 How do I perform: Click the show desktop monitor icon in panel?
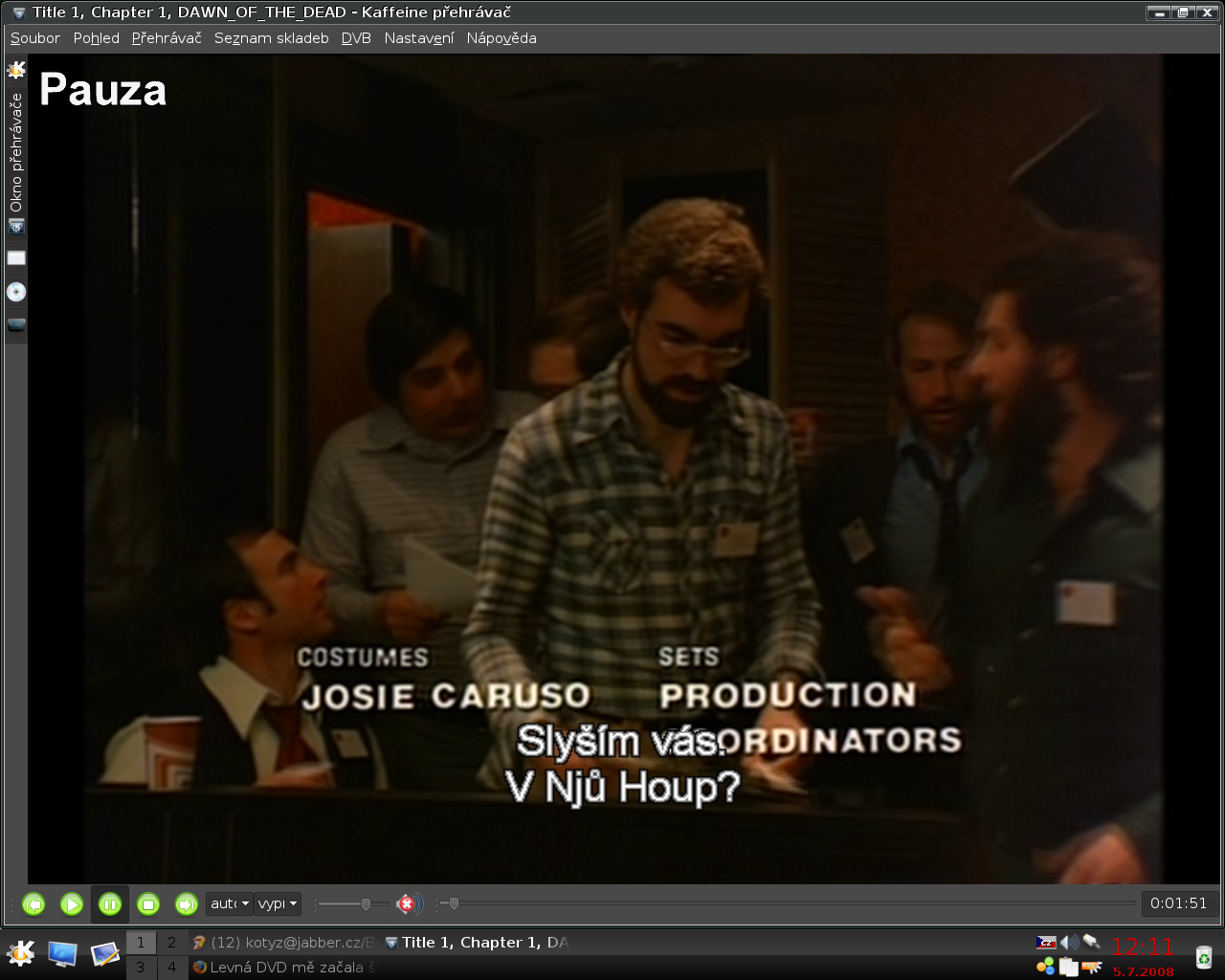click(62, 953)
